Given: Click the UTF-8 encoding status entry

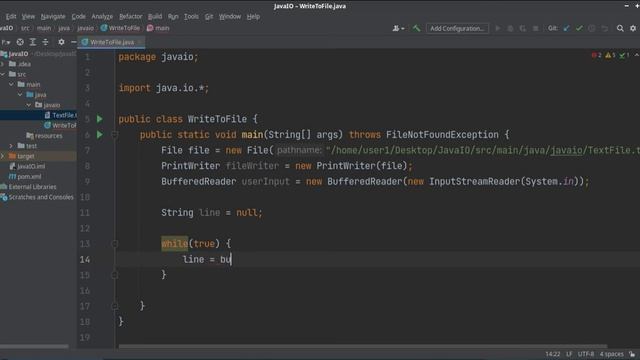Looking at the screenshot, I should [x=586, y=354].
